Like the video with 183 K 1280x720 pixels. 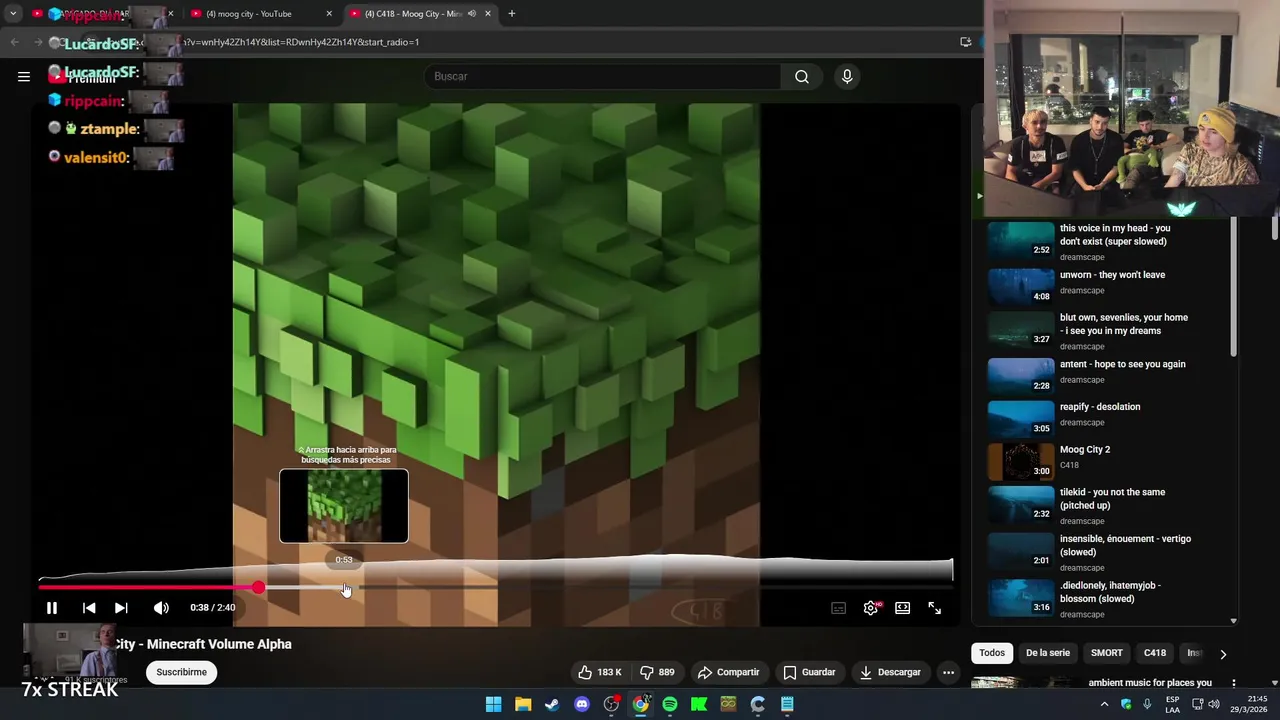pyautogui.click(x=599, y=672)
